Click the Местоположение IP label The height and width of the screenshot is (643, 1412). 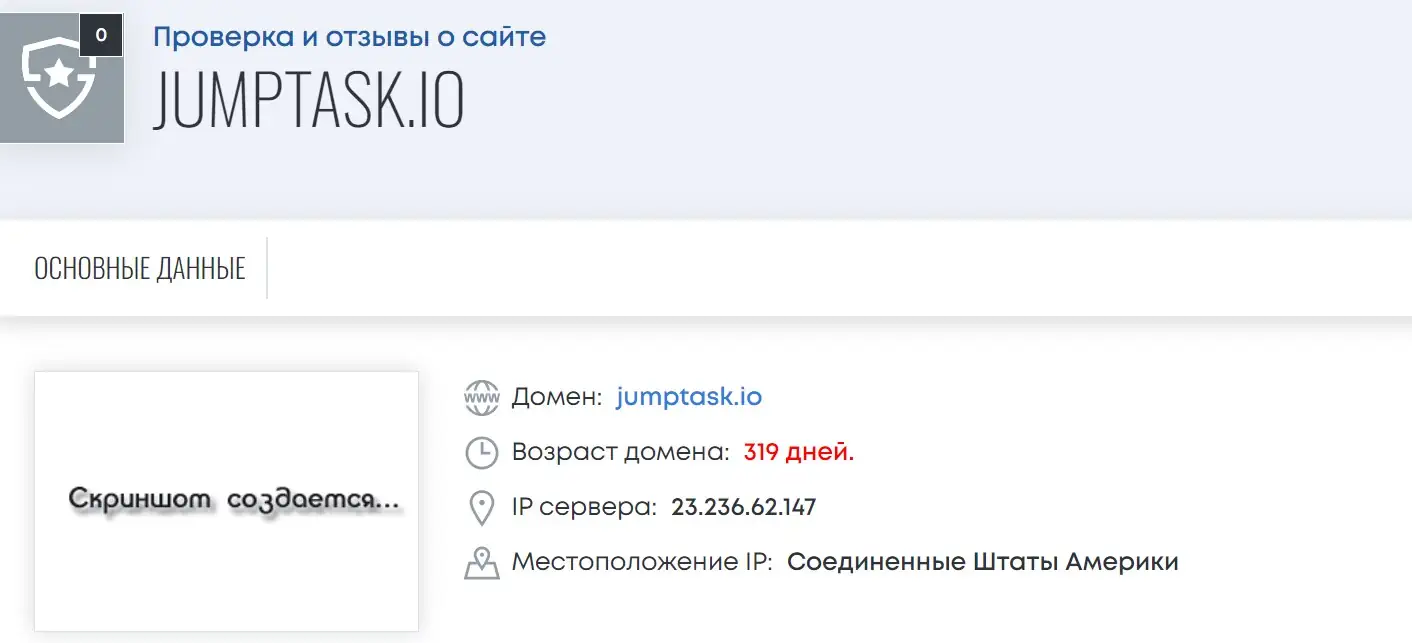coord(642,562)
